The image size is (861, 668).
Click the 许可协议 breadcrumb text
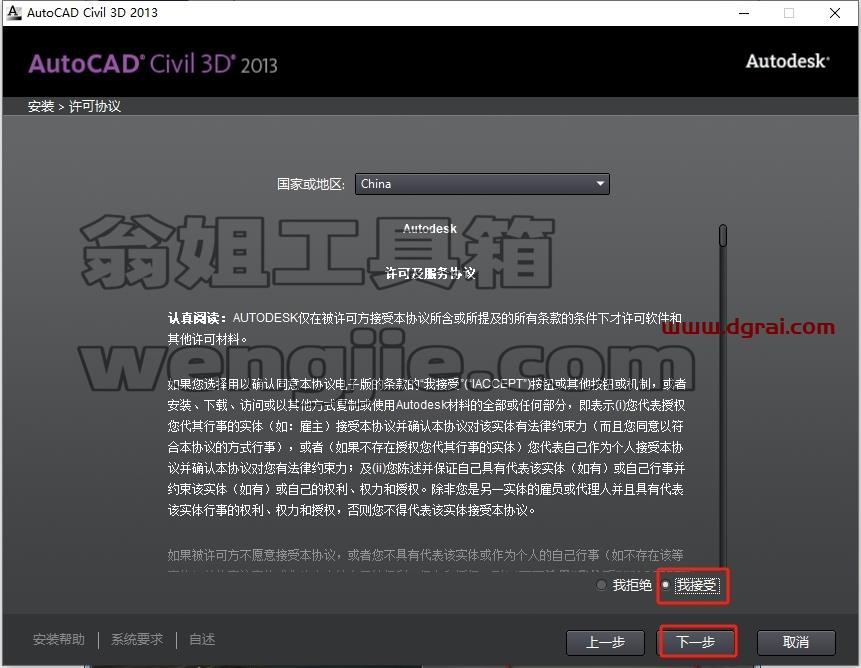pos(94,106)
